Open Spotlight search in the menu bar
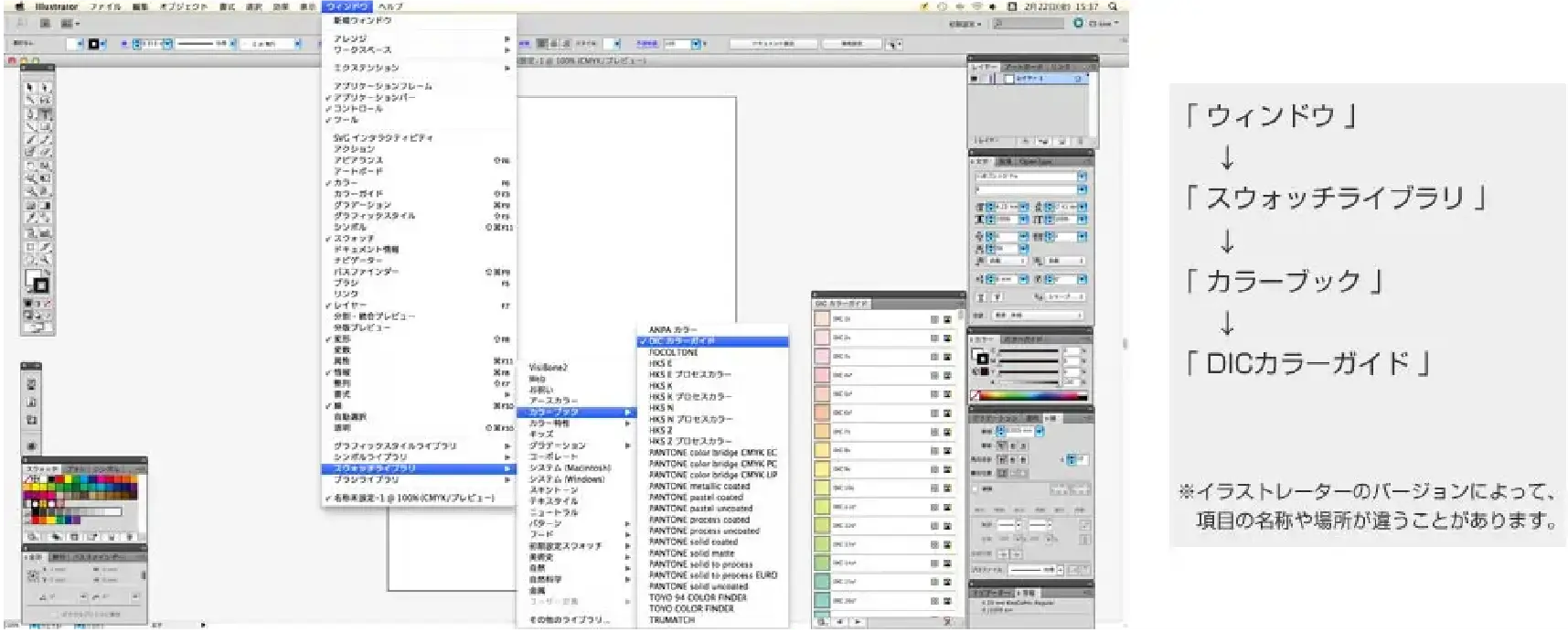Screen dimensions: 1568x633 [x=1113, y=6]
